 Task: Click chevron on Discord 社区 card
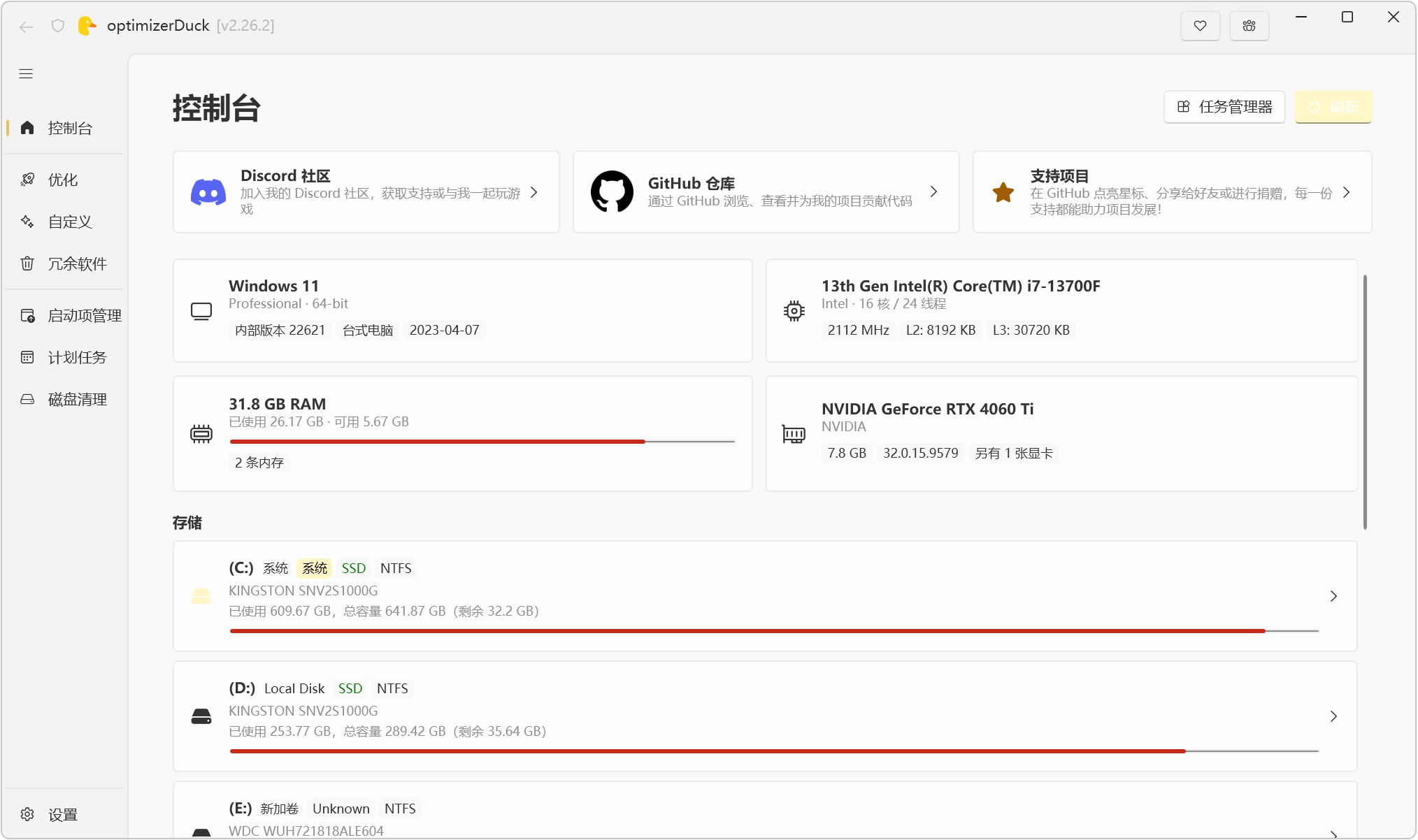click(534, 192)
